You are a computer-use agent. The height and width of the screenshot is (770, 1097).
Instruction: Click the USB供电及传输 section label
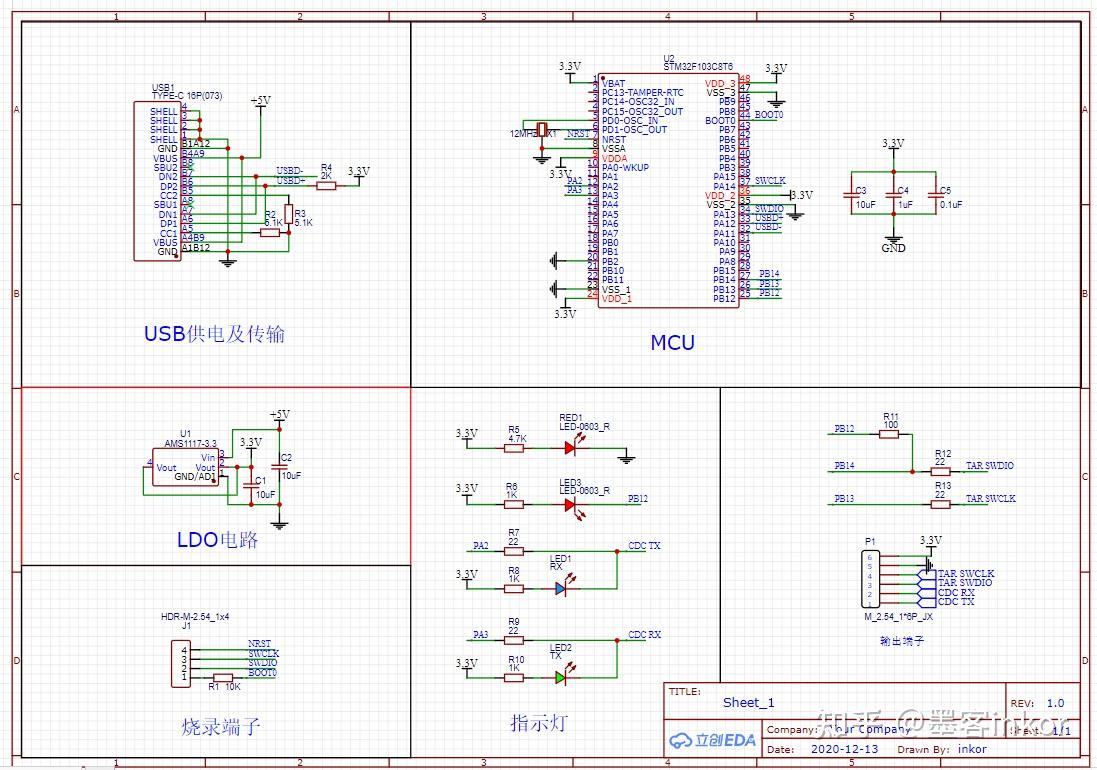214,334
